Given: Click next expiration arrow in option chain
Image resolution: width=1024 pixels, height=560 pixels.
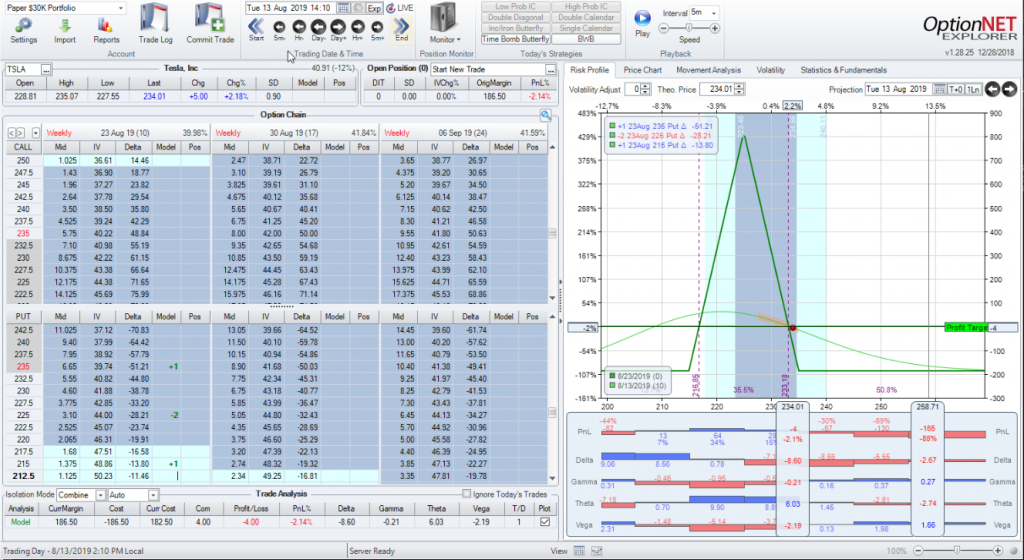Looking at the screenshot, I should [x=20, y=133].
